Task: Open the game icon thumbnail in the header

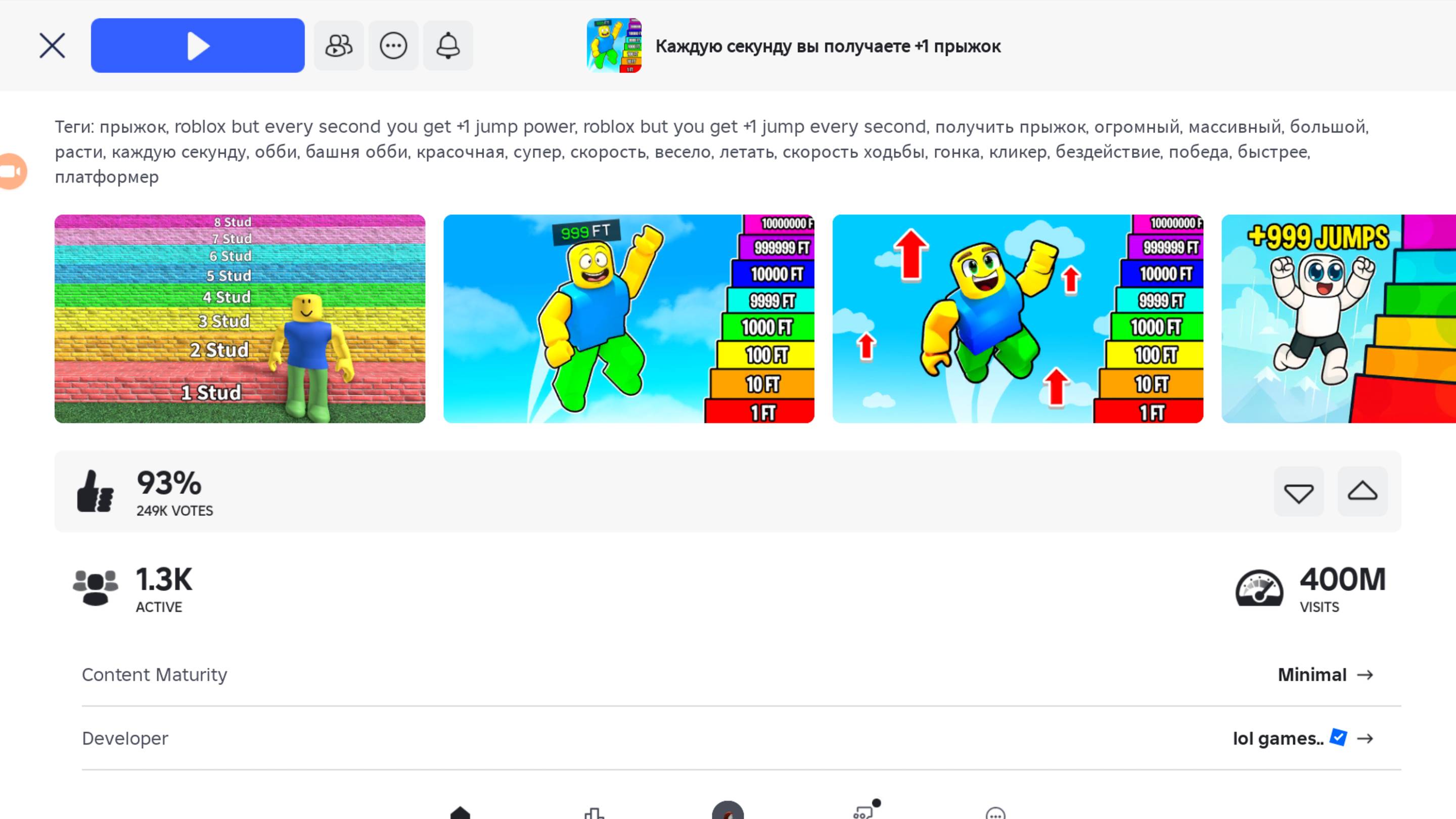Action: pos(614,46)
